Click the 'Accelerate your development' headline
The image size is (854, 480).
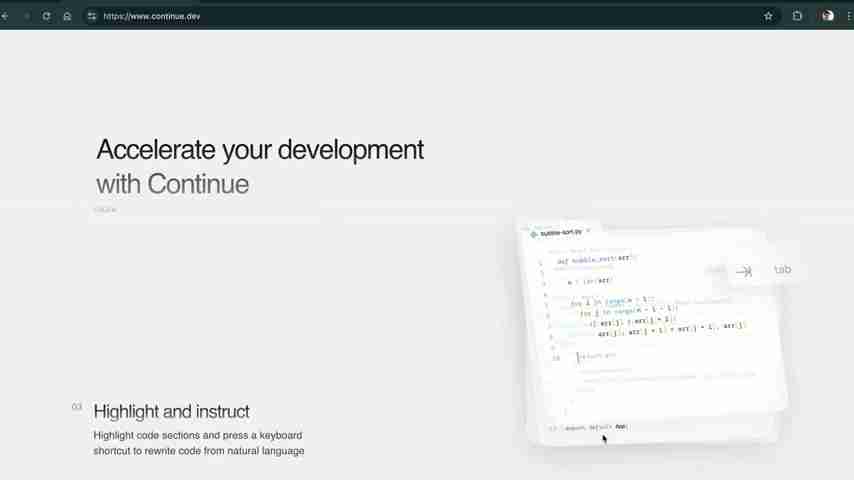(x=260, y=150)
